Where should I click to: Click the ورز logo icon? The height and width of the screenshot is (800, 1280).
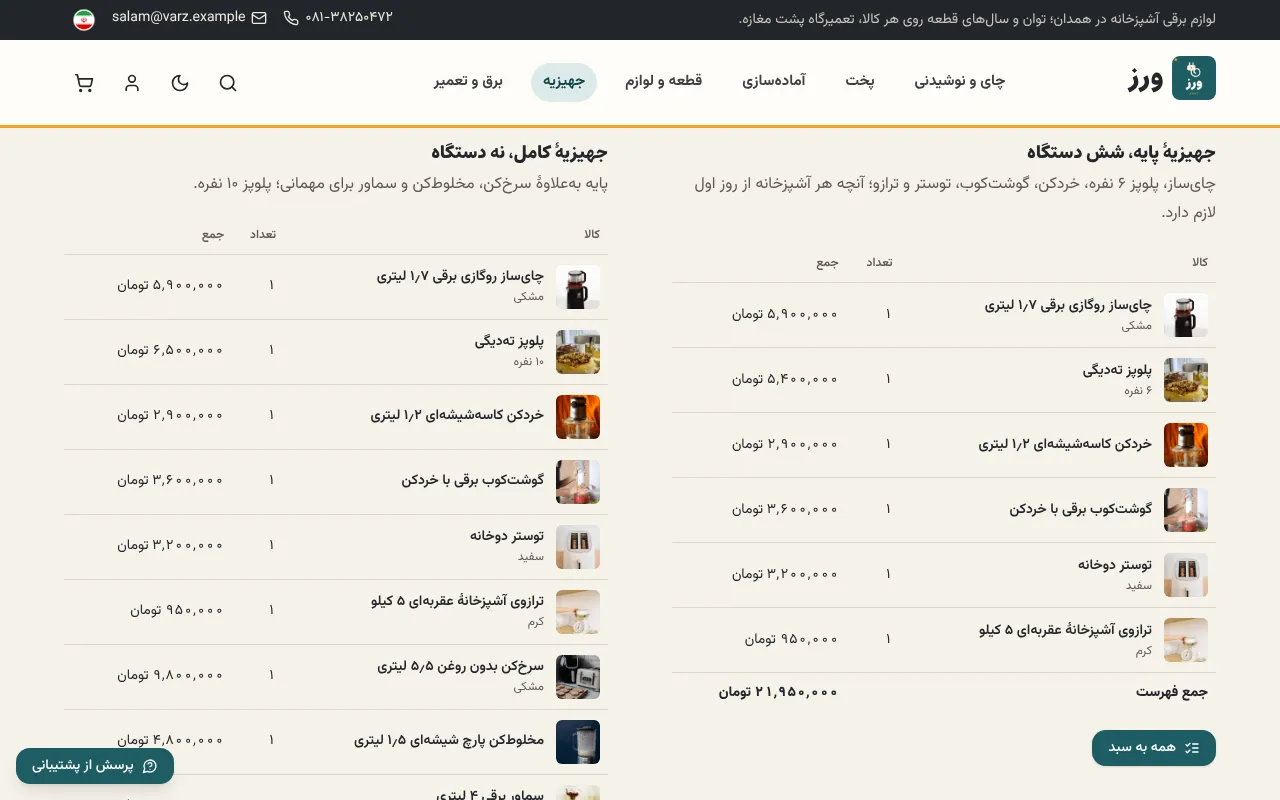pyautogui.click(x=1193, y=78)
